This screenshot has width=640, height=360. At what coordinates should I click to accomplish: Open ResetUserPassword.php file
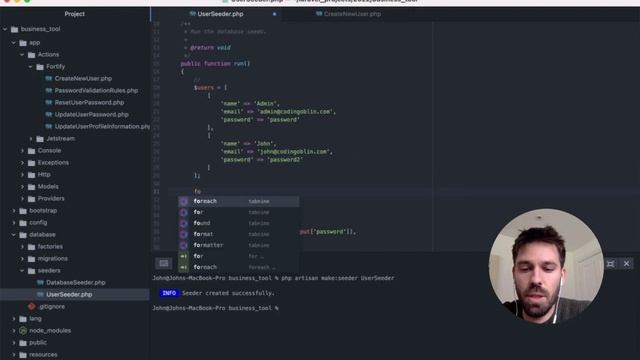click(x=89, y=102)
